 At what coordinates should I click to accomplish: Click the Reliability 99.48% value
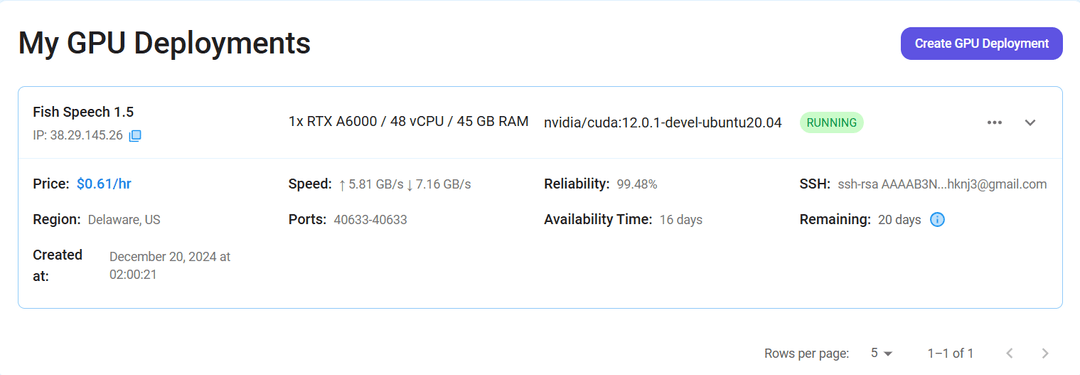tap(637, 184)
